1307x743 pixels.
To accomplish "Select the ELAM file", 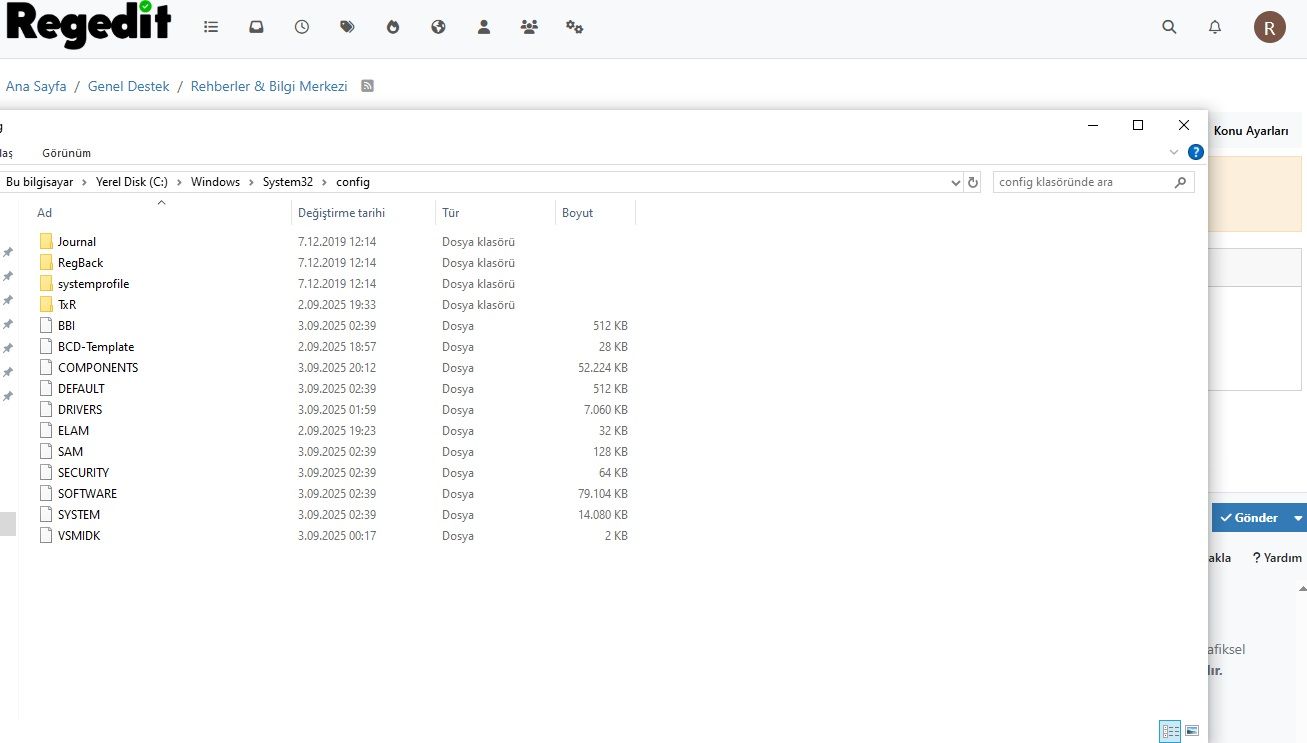I will tap(73, 430).
